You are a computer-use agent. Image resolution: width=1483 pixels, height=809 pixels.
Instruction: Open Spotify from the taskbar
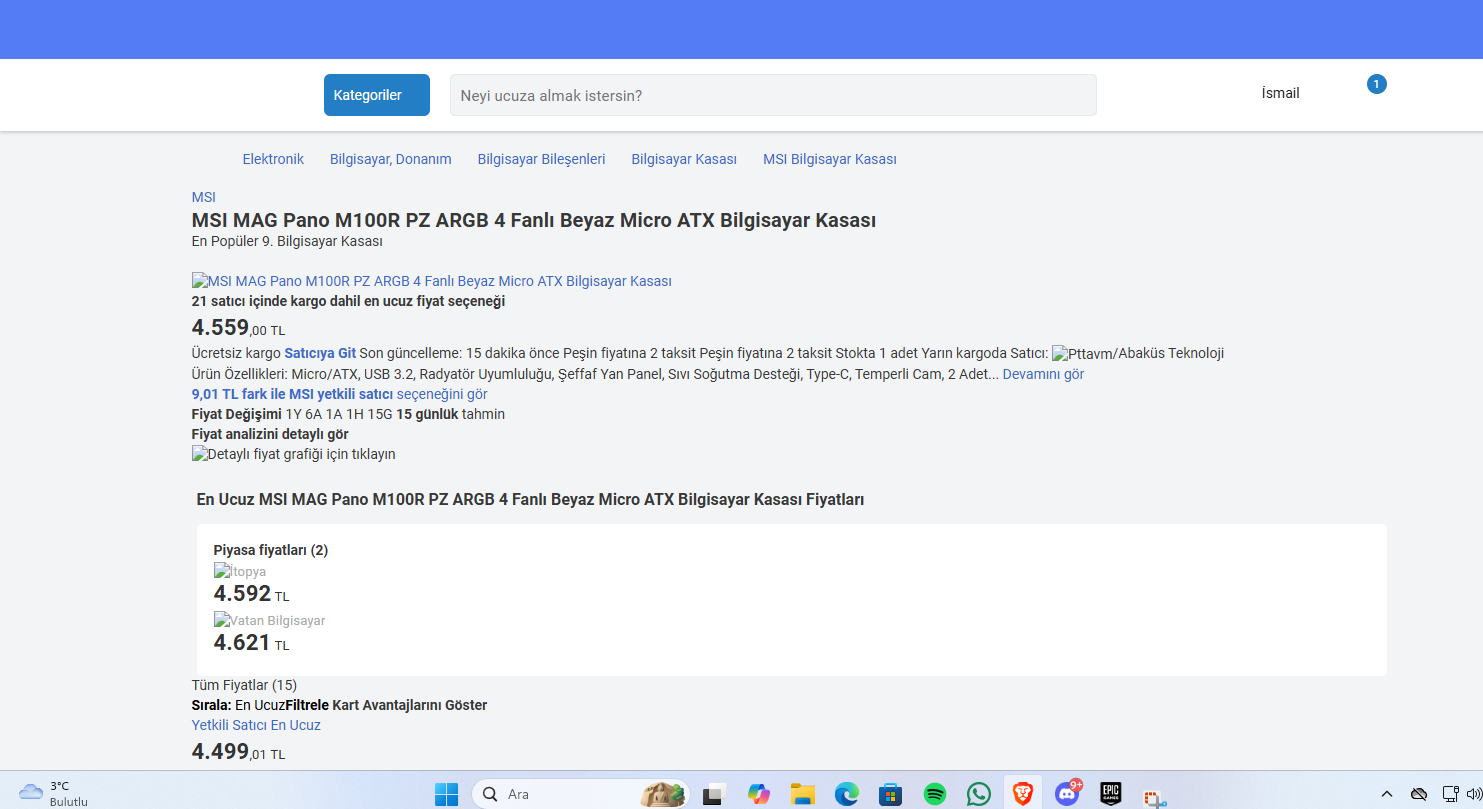click(x=935, y=794)
